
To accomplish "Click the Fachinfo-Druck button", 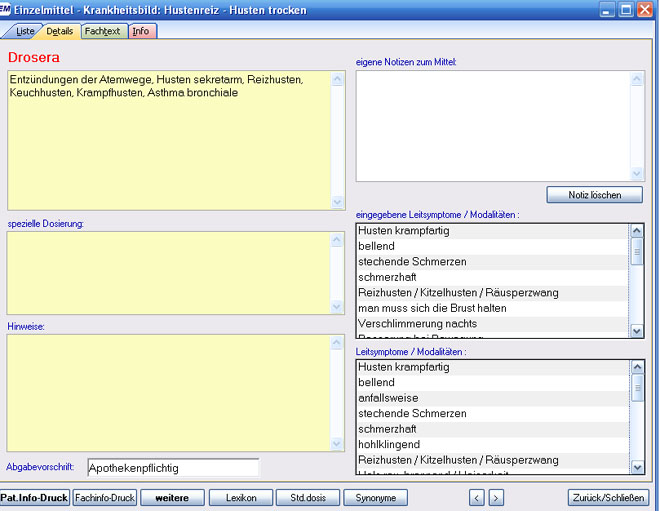I will point(105,498).
